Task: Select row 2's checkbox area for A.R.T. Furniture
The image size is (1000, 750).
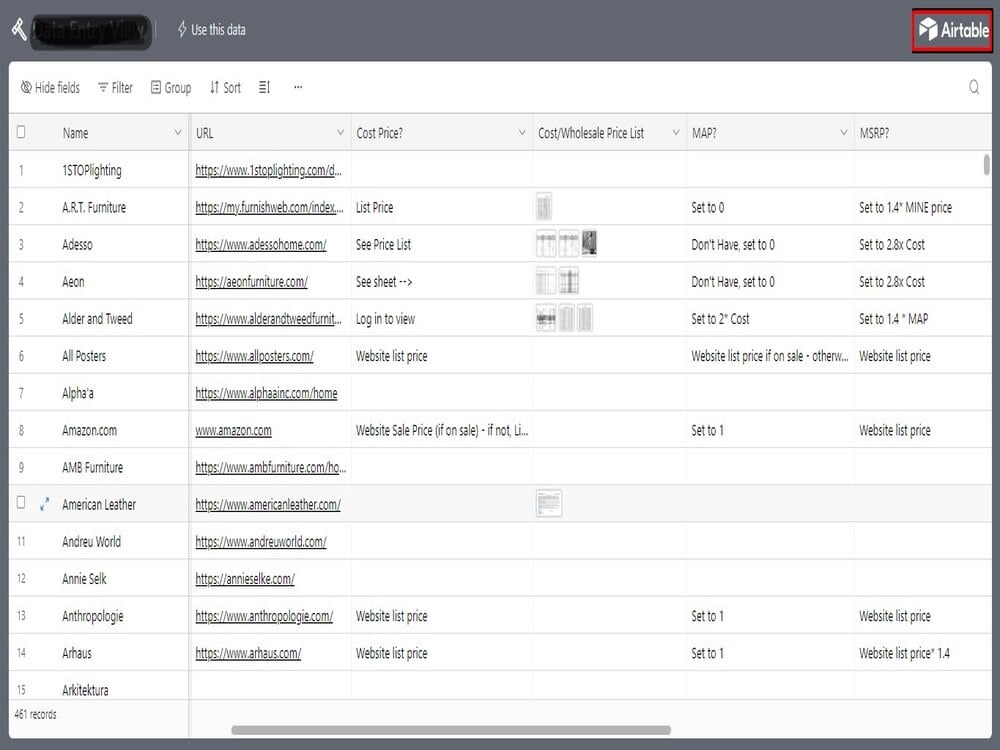Action: [21, 207]
